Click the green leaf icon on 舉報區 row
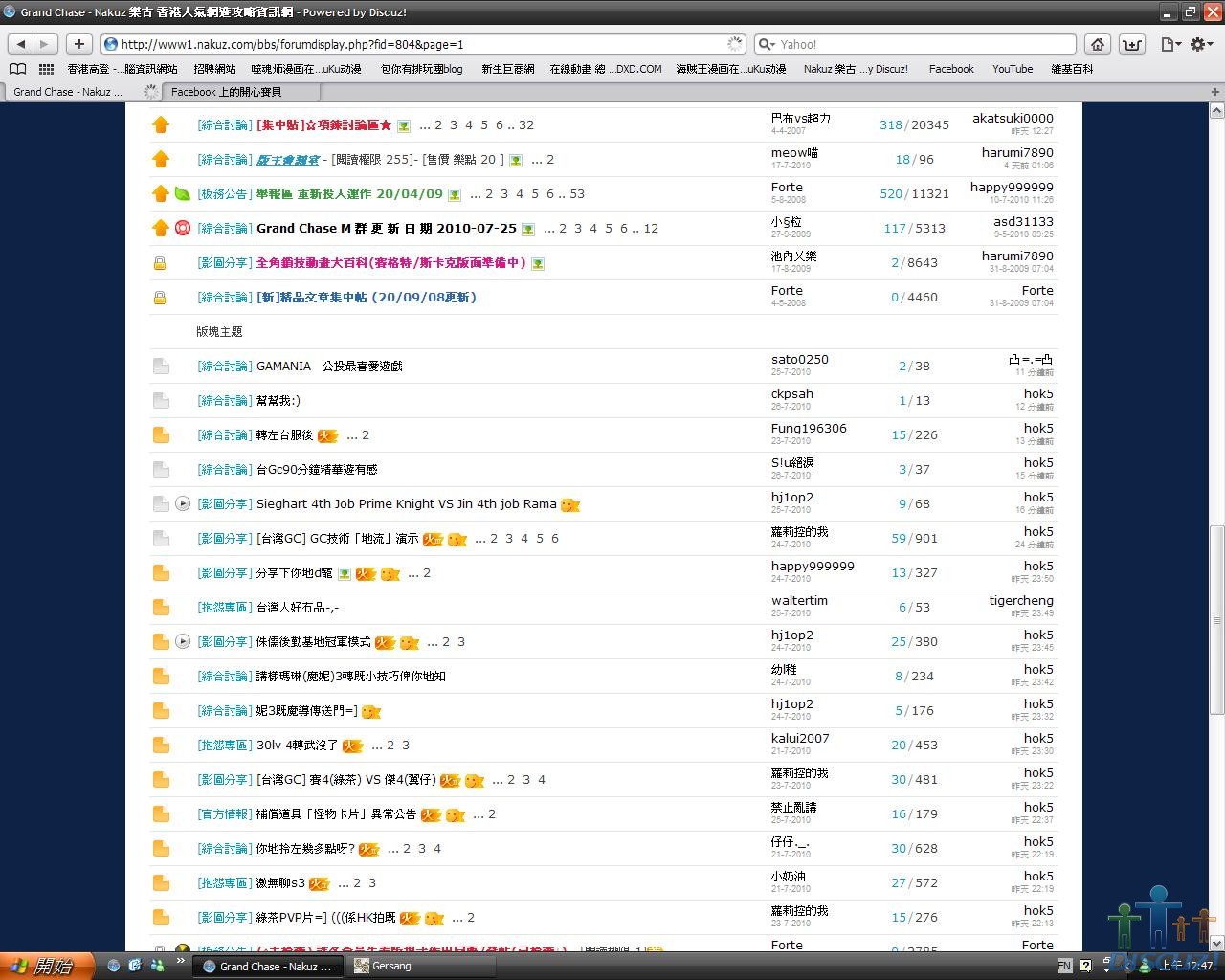 coord(182,193)
